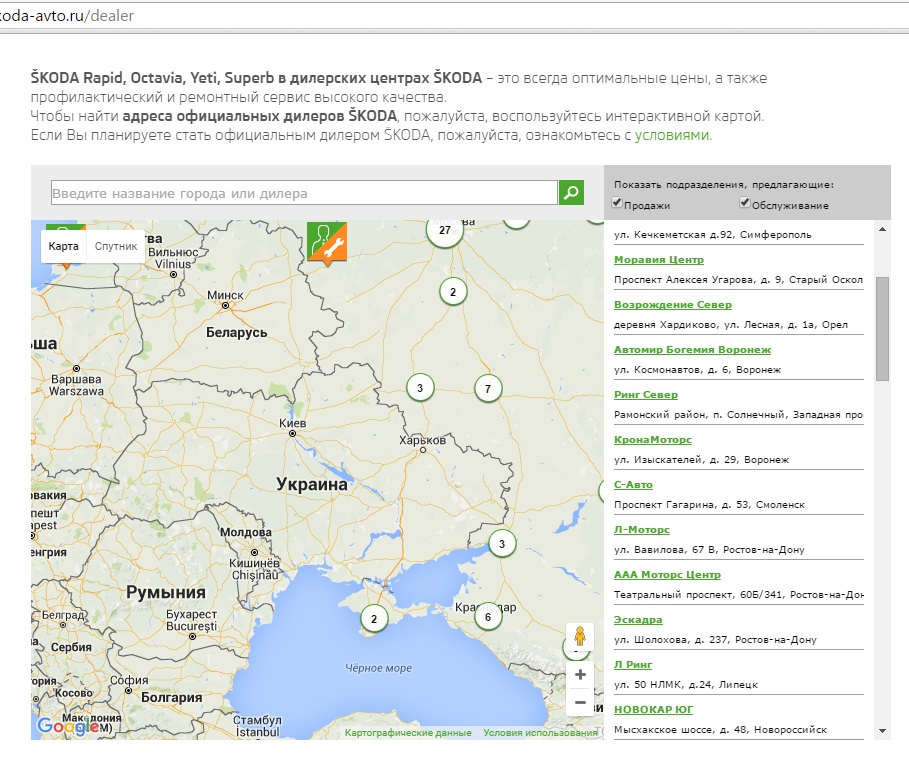Open the cluster marker showing 27 dealers
Image resolution: width=909 pixels, height=773 pixels.
[x=445, y=230]
